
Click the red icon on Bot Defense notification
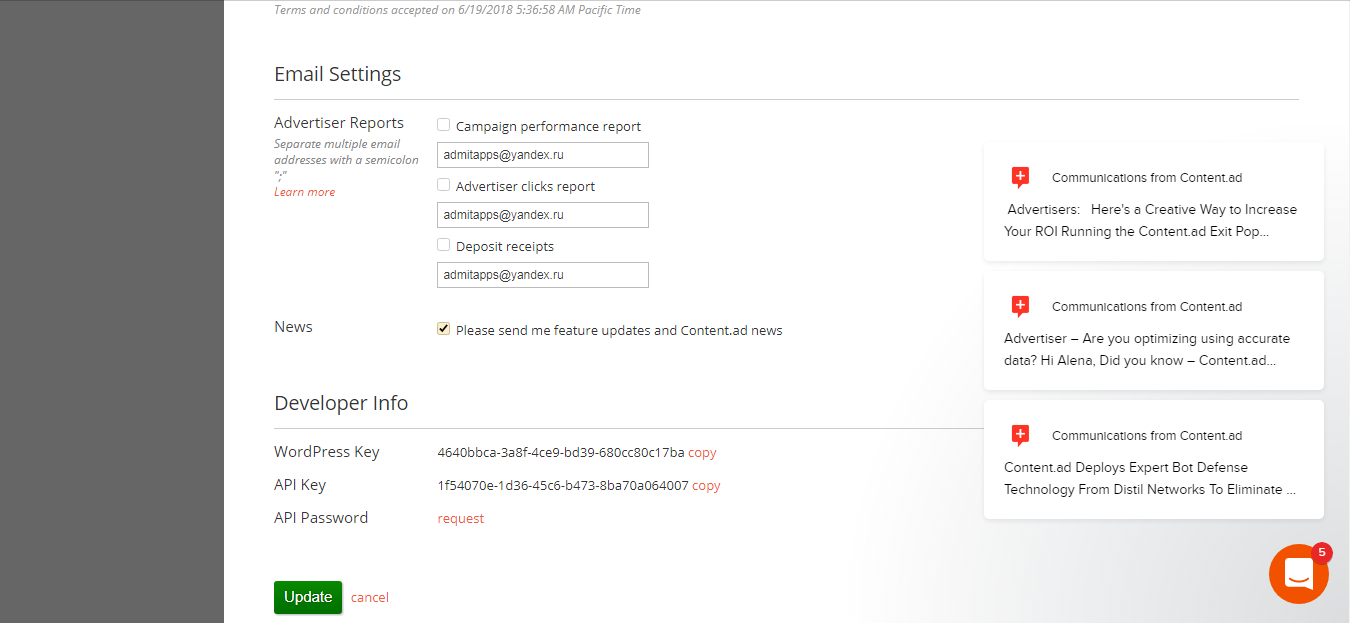coord(1020,436)
